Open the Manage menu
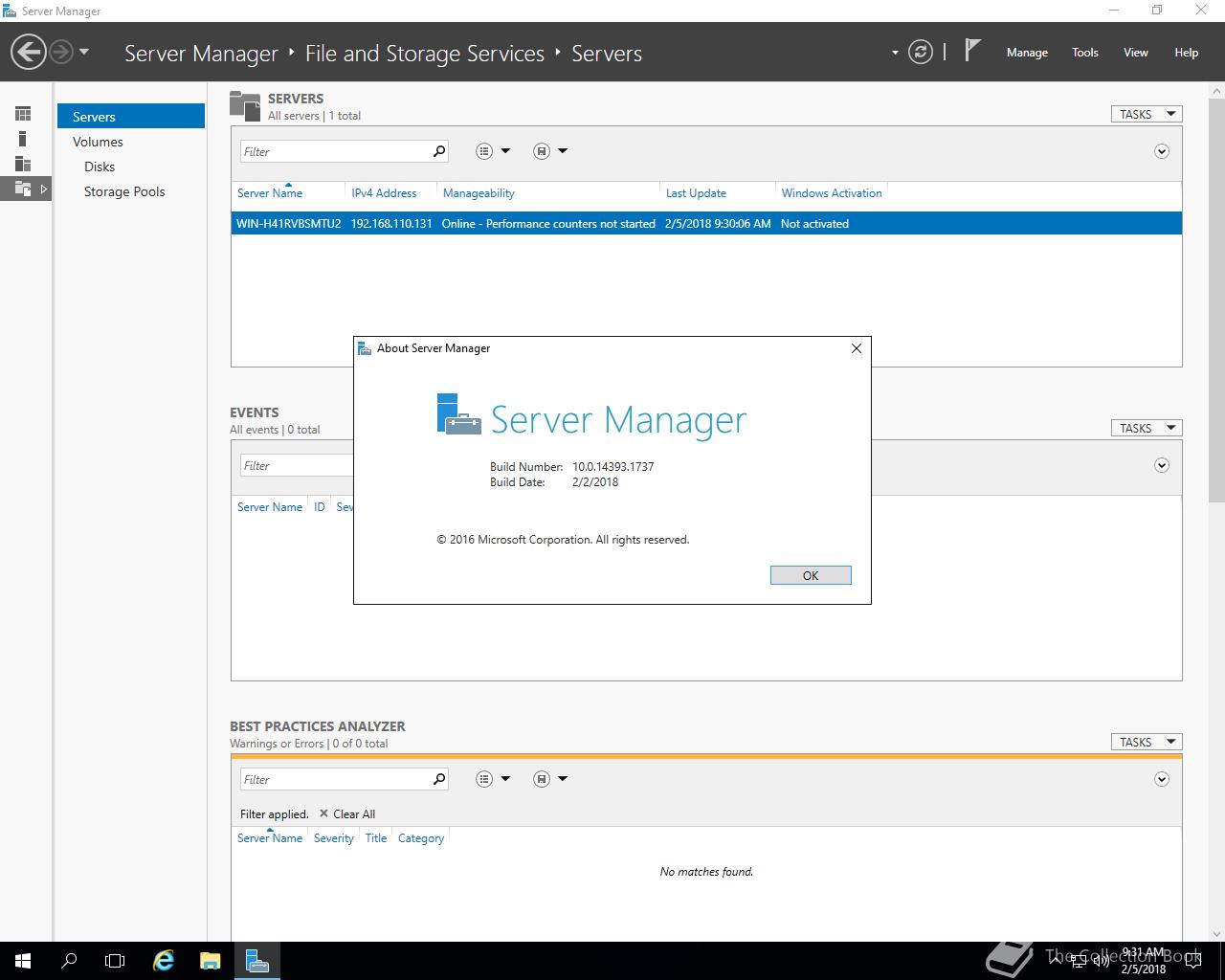 (x=1027, y=53)
